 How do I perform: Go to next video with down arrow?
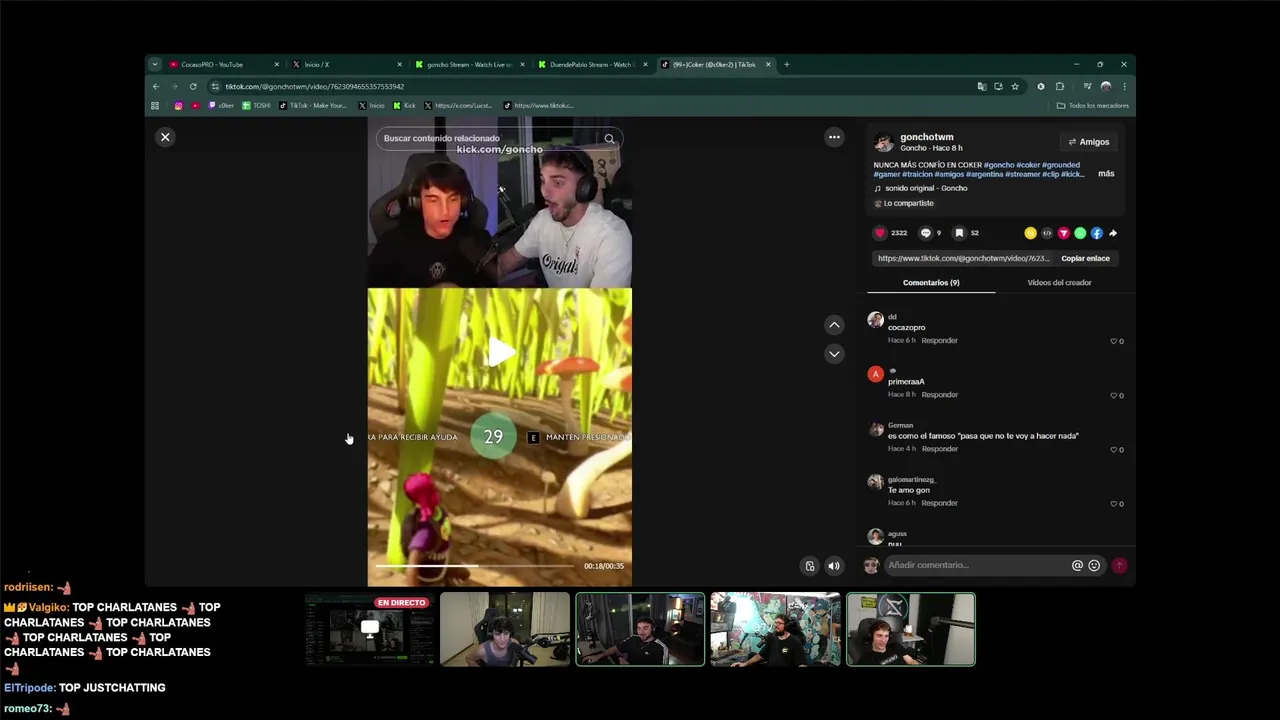[x=834, y=354]
